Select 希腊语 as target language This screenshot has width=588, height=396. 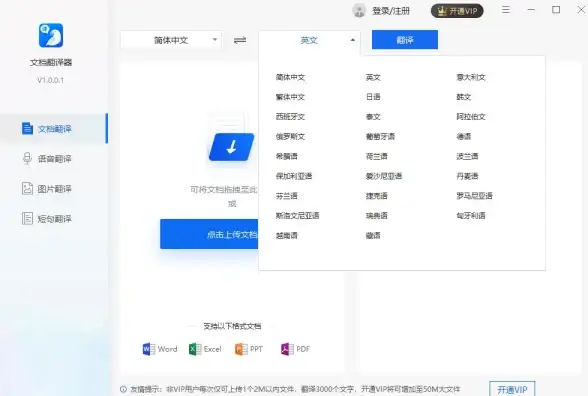coord(286,156)
